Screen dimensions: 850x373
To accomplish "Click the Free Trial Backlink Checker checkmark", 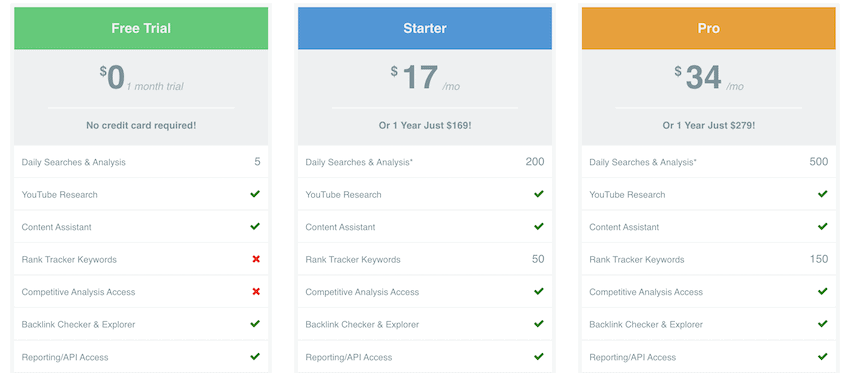I will coord(255,324).
